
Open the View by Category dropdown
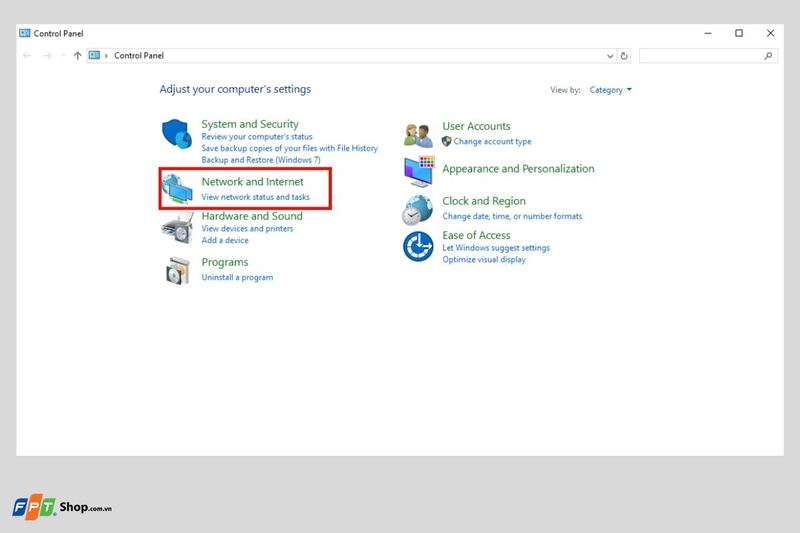610,90
